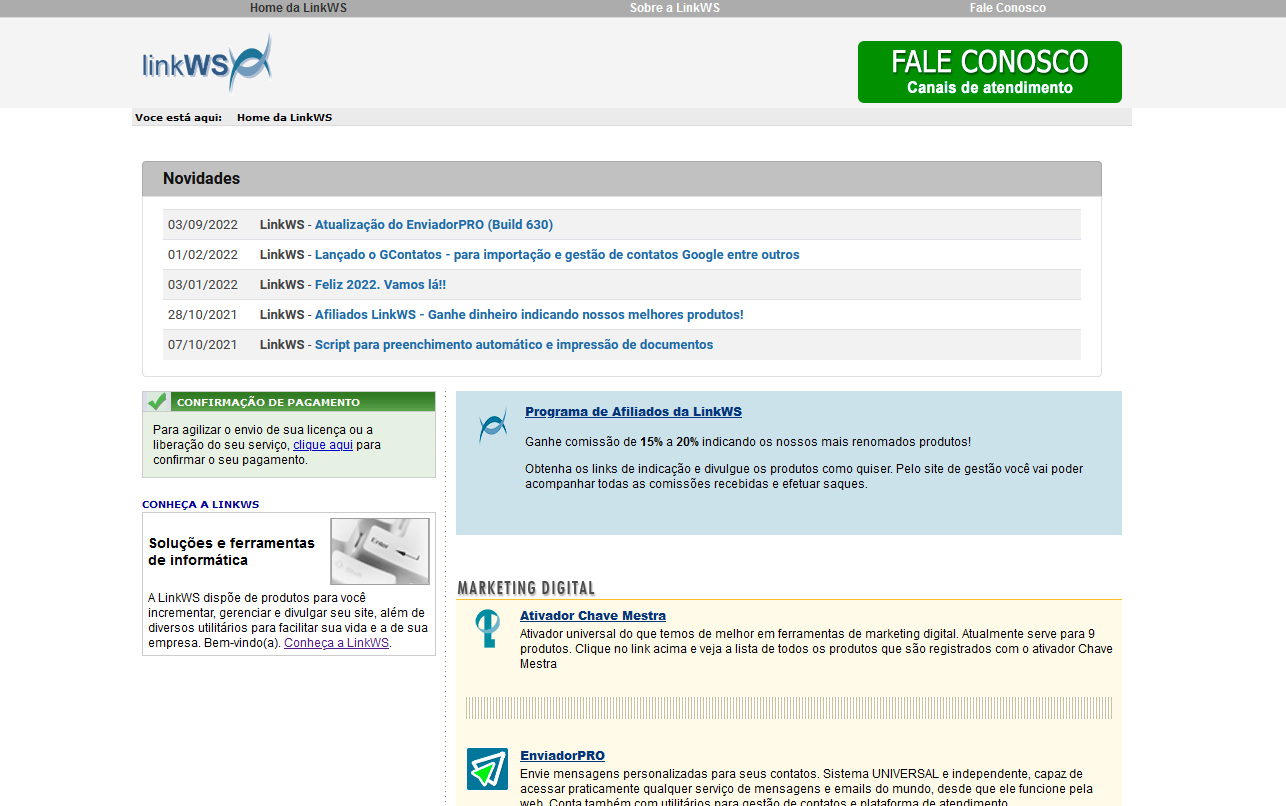Open Afiliados LinkWS news item
The width and height of the screenshot is (1286, 806).
[x=529, y=315]
